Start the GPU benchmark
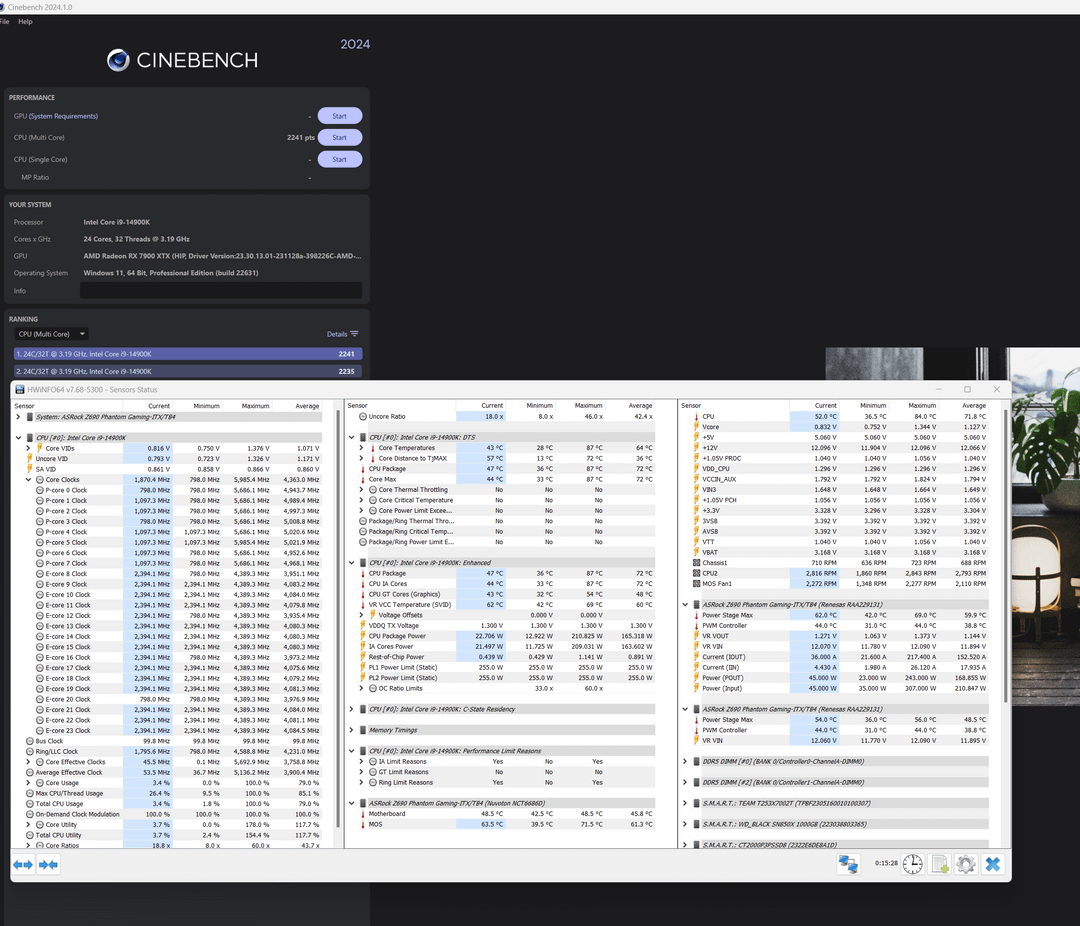This screenshot has height=926, width=1080. pos(340,116)
